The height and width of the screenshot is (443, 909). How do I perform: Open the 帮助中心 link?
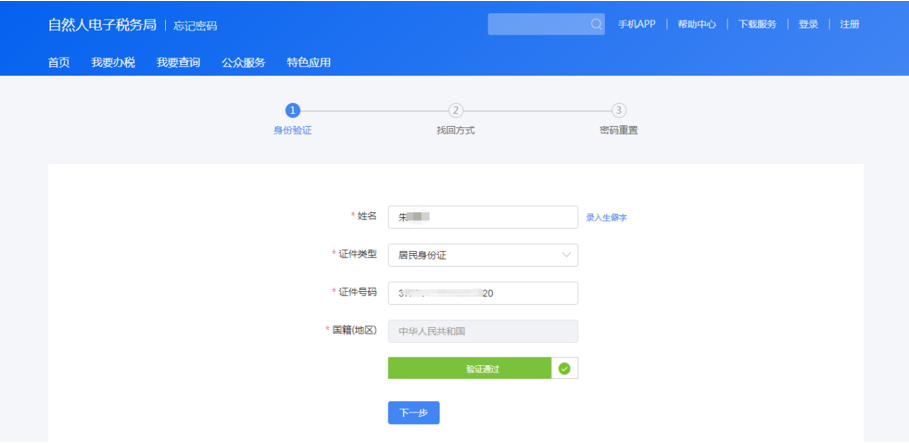click(x=697, y=24)
